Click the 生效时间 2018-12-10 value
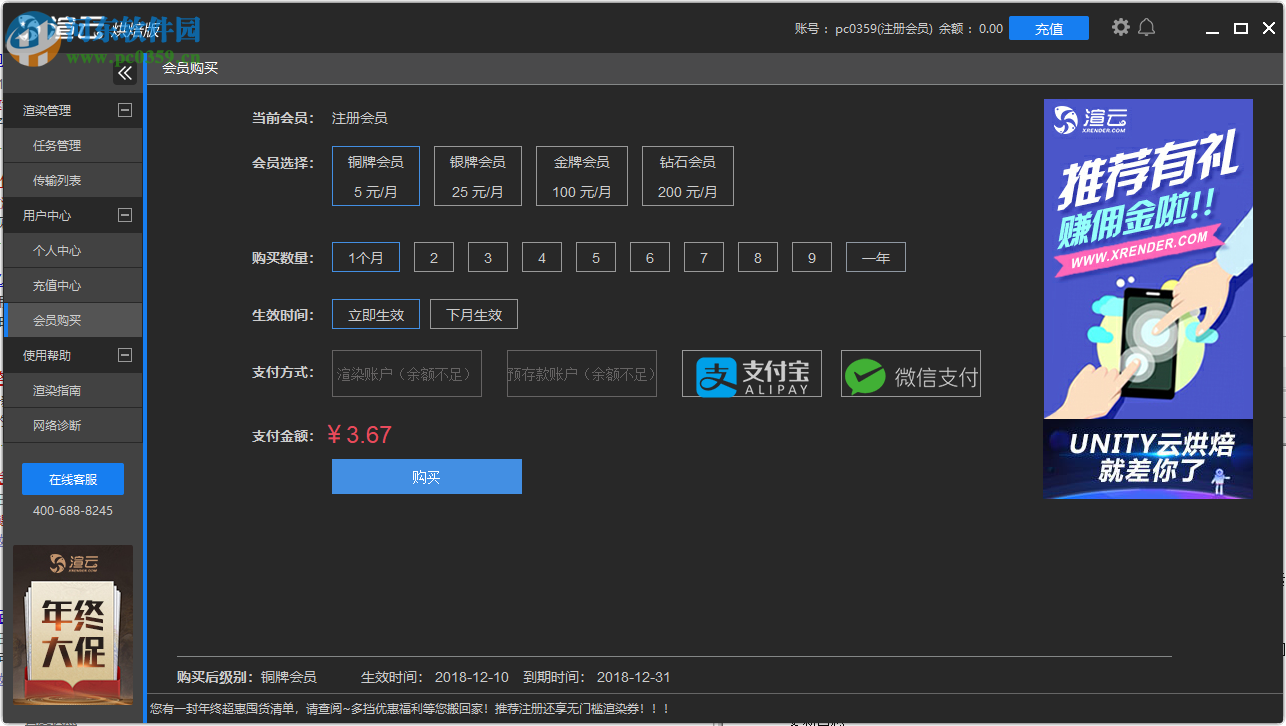1286x726 pixels. click(x=472, y=677)
